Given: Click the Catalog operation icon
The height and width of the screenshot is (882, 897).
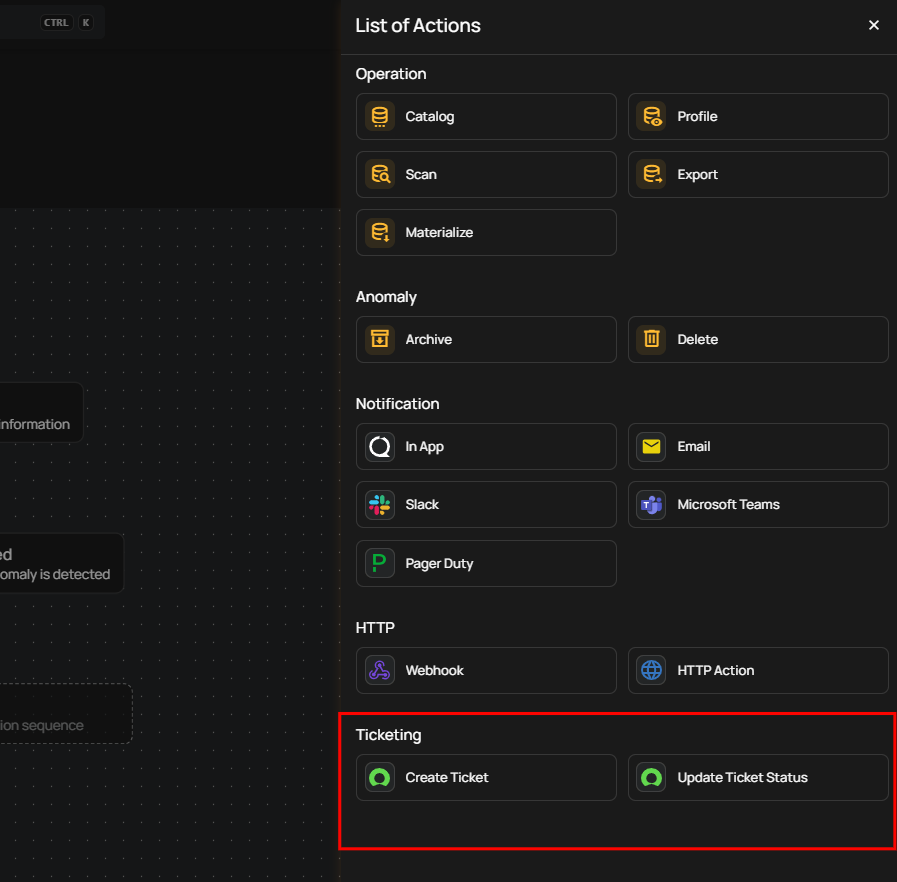Looking at the screenshot, I should point(380,117).
